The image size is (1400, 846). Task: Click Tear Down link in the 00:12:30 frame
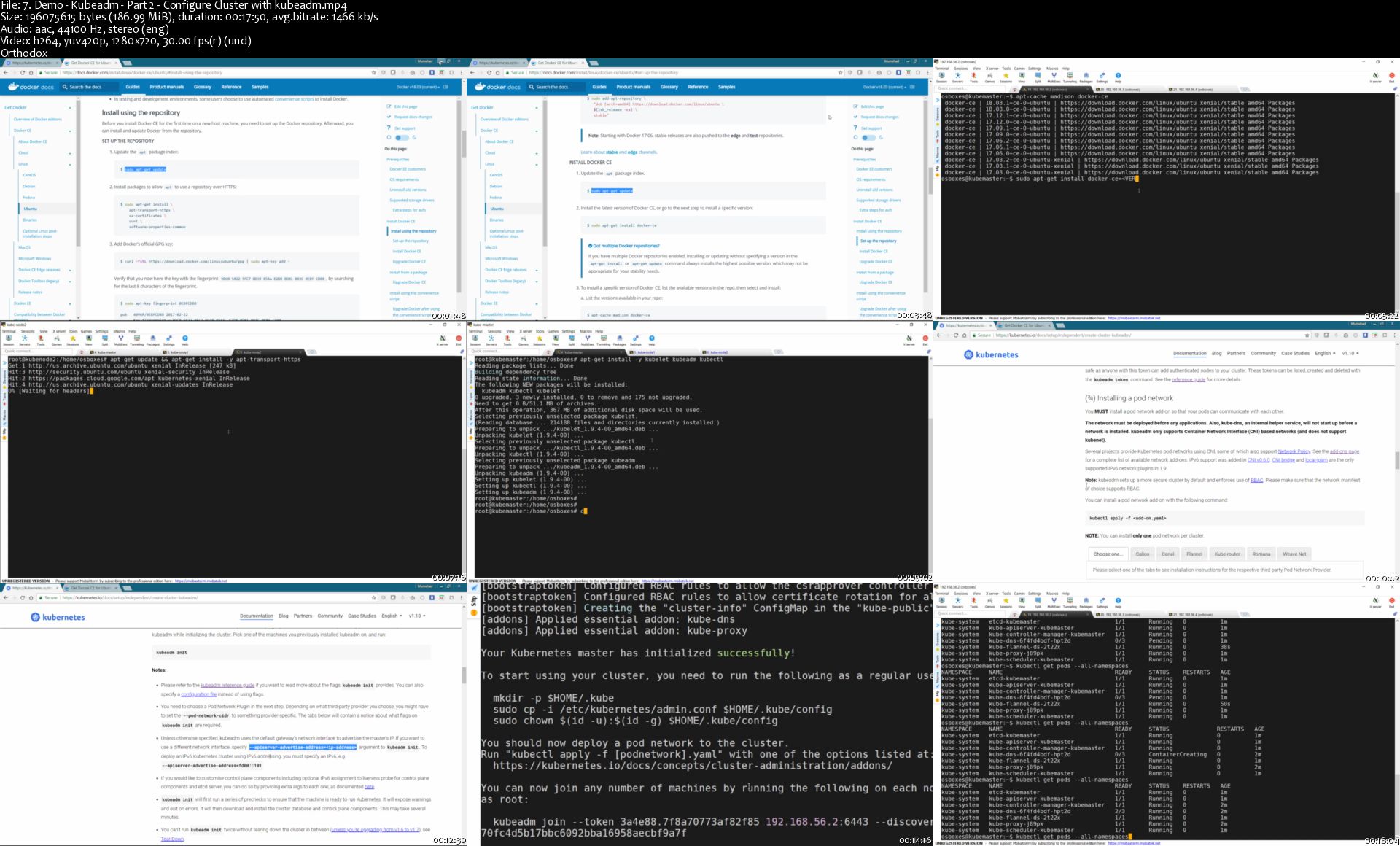click(172, 839)
